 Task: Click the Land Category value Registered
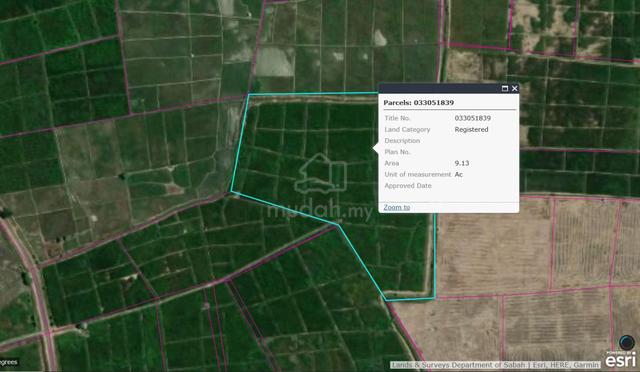click(471, 129)
